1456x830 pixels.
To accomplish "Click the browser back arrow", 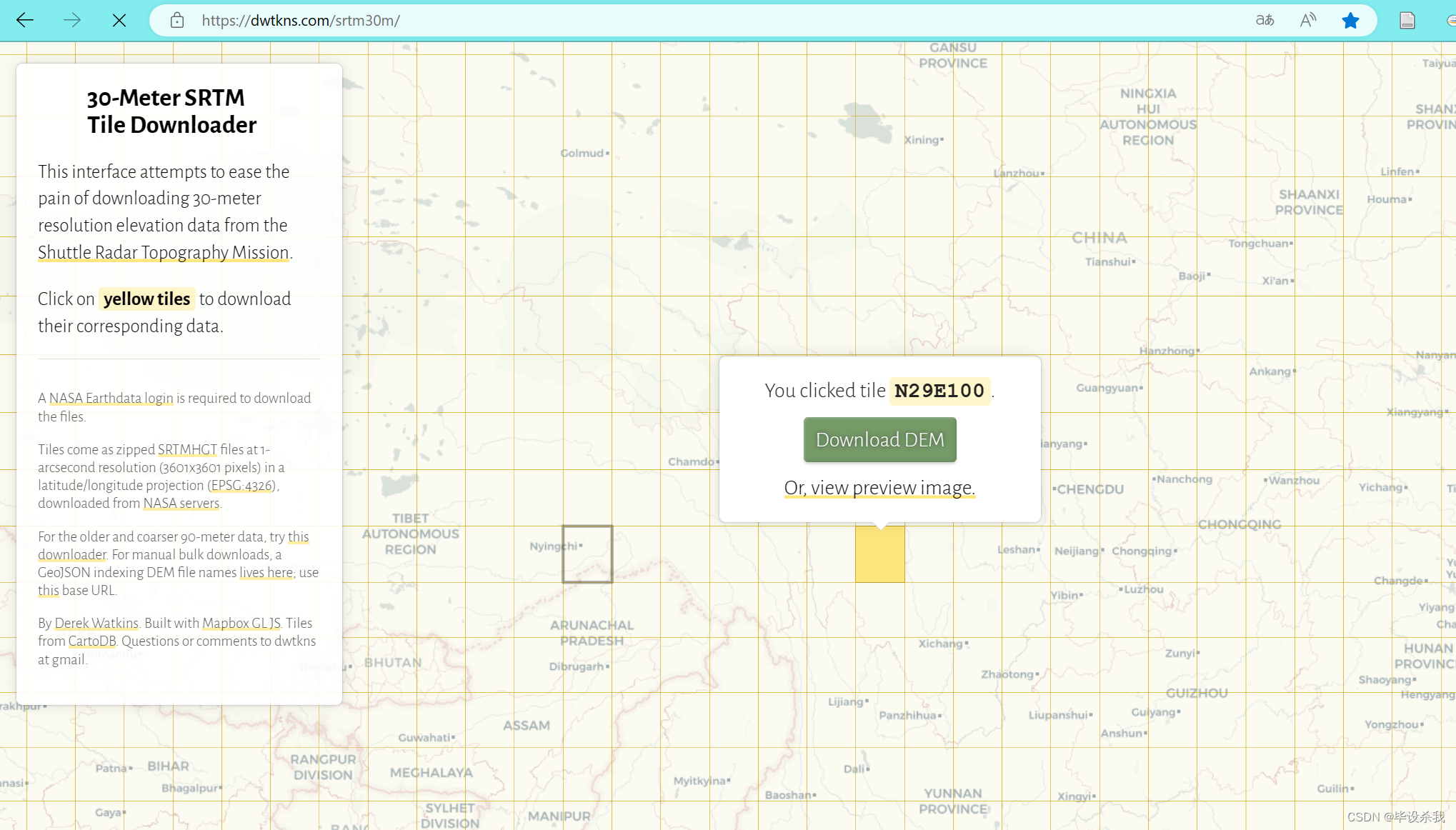I will pos(25,21).
